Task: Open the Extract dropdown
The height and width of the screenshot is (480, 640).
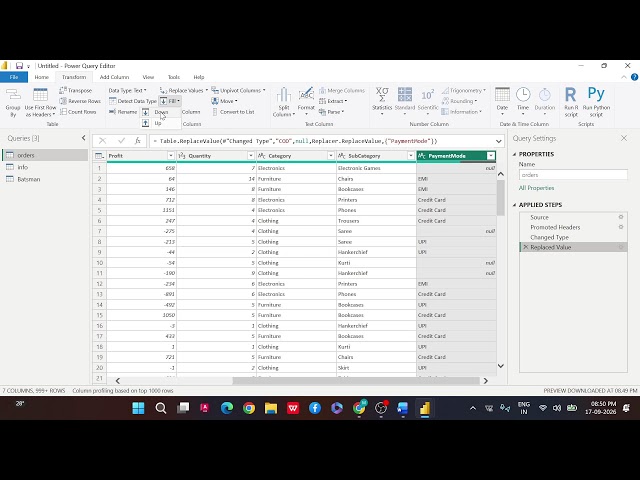Action: coord(333,101)
